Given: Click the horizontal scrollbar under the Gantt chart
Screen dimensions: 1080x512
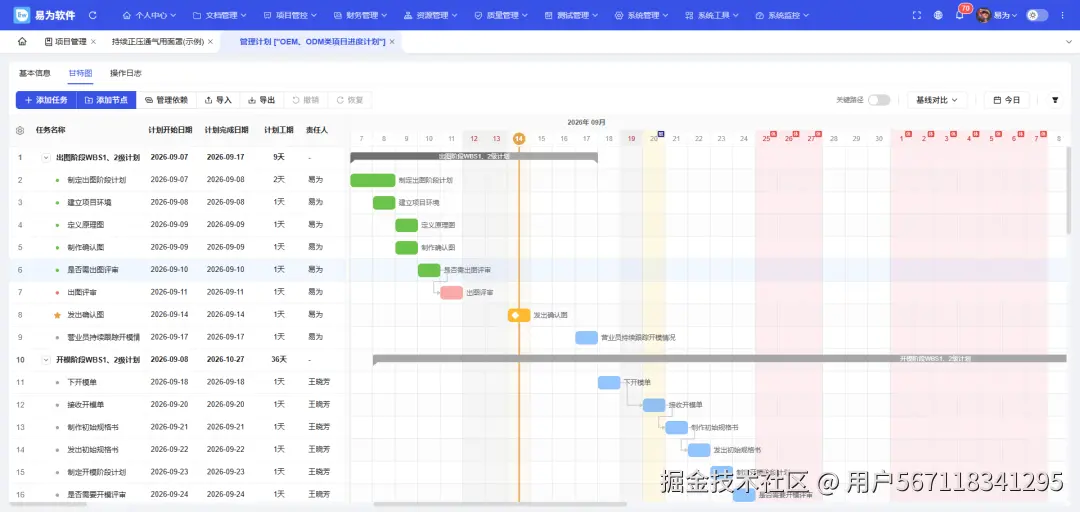Looking at the screenshot, I should click(500, 504).
